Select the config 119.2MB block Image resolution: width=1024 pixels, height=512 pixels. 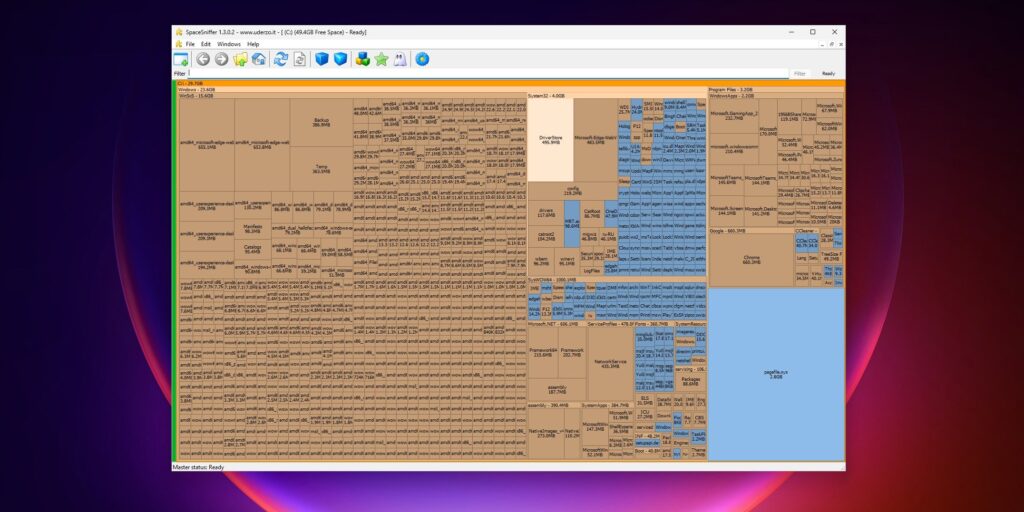572,191
